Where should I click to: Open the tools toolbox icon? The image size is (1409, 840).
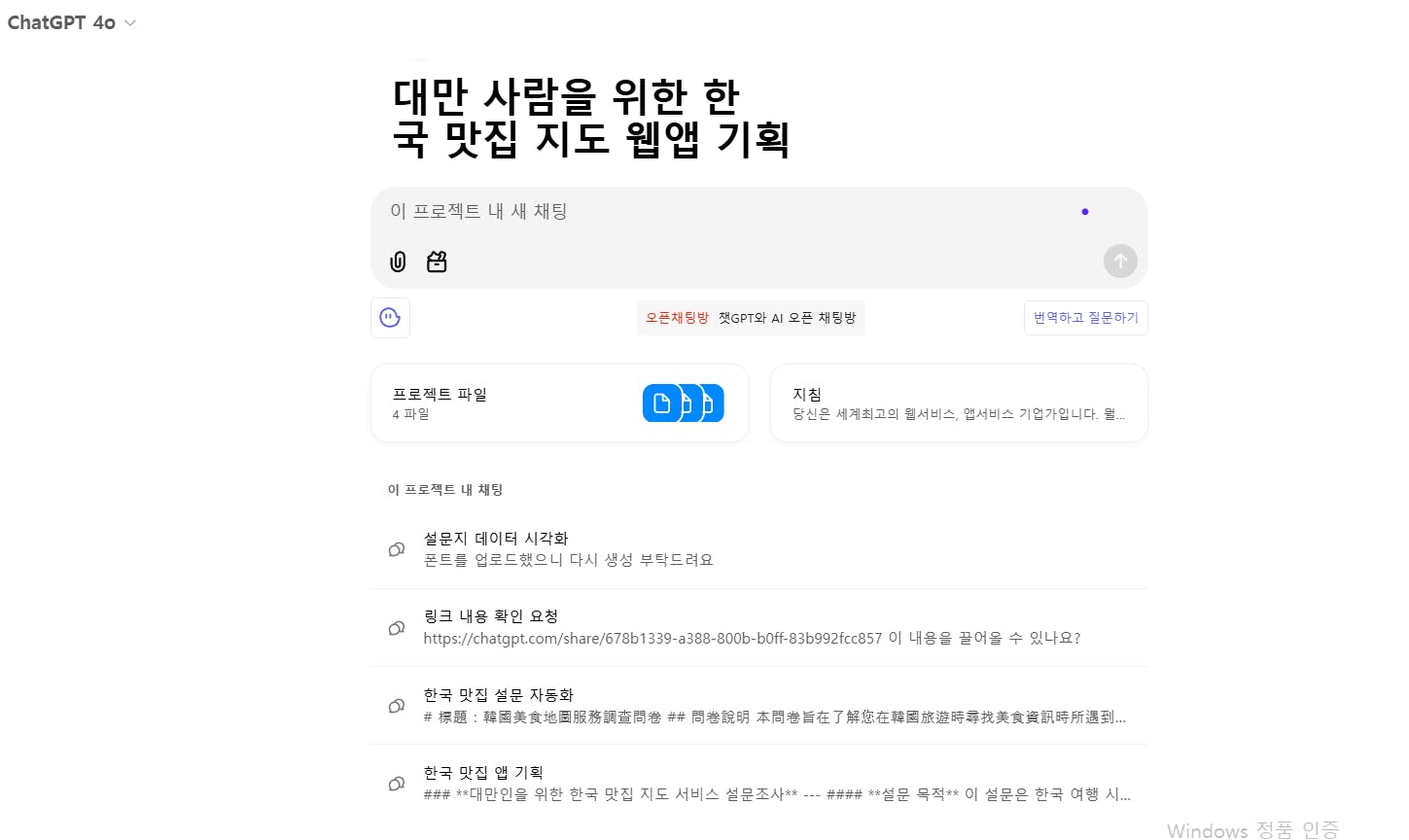click(x=437, y=262)
